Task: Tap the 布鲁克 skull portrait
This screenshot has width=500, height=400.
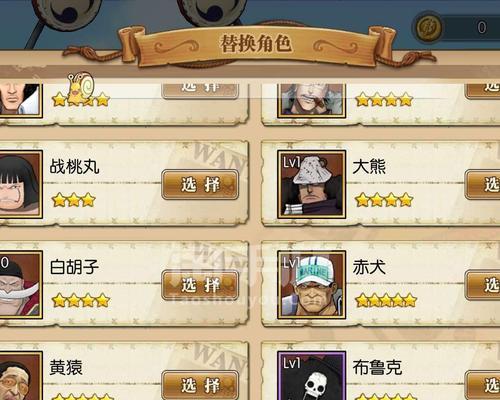Action: coord(311,376)
